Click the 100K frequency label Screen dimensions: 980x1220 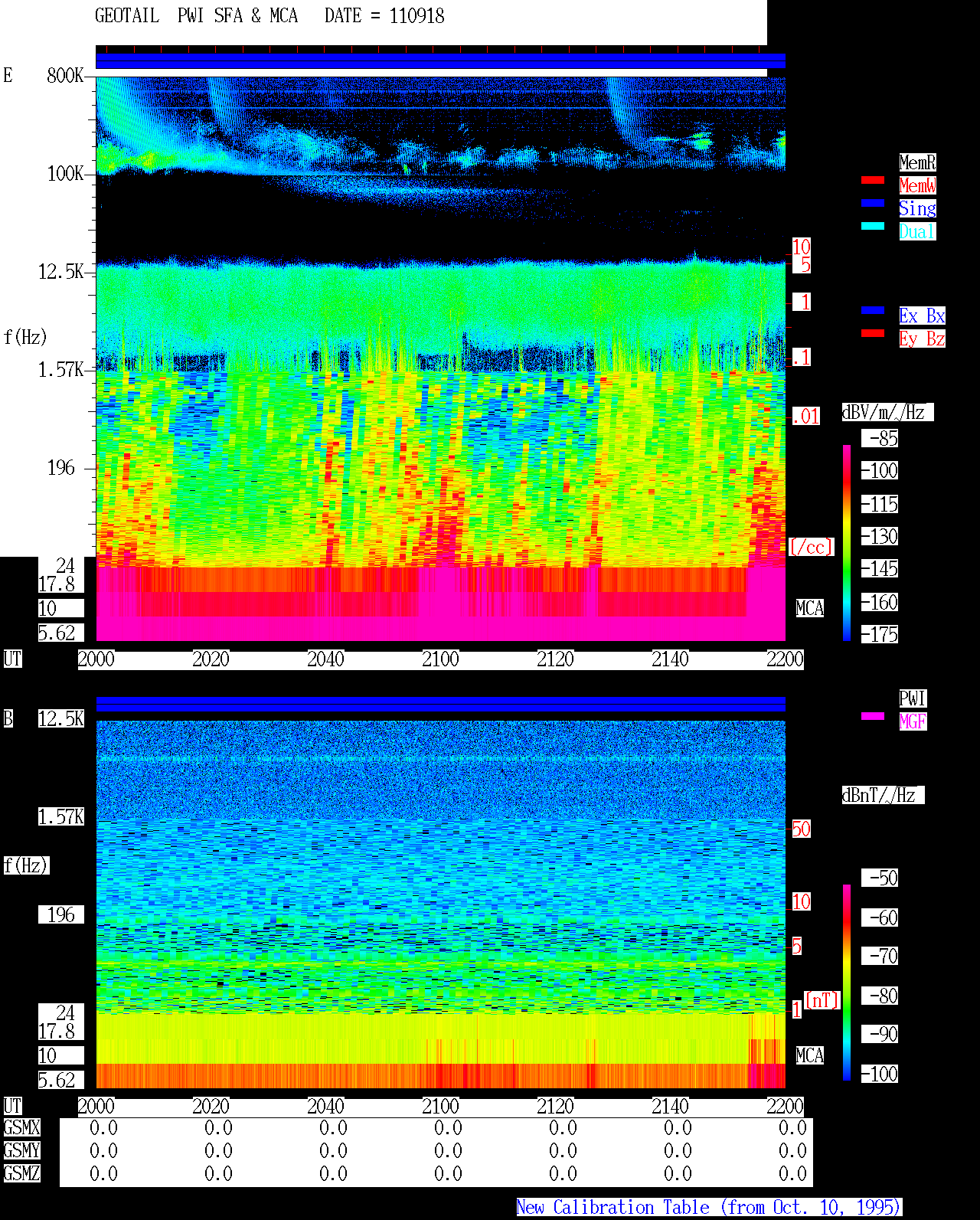pyautogui.click(x=65, y=173)
